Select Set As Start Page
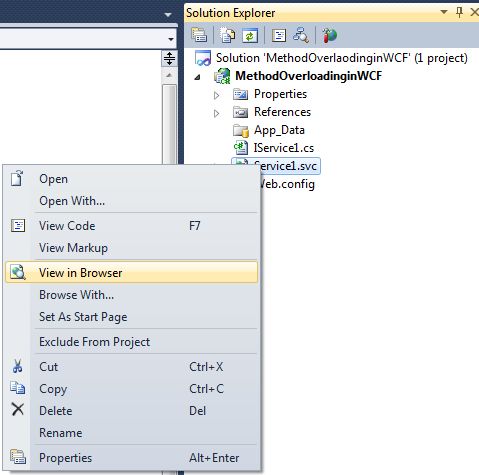Image resolution: width=479 pixels, height=475 pixels. click(x=132, y=317)
